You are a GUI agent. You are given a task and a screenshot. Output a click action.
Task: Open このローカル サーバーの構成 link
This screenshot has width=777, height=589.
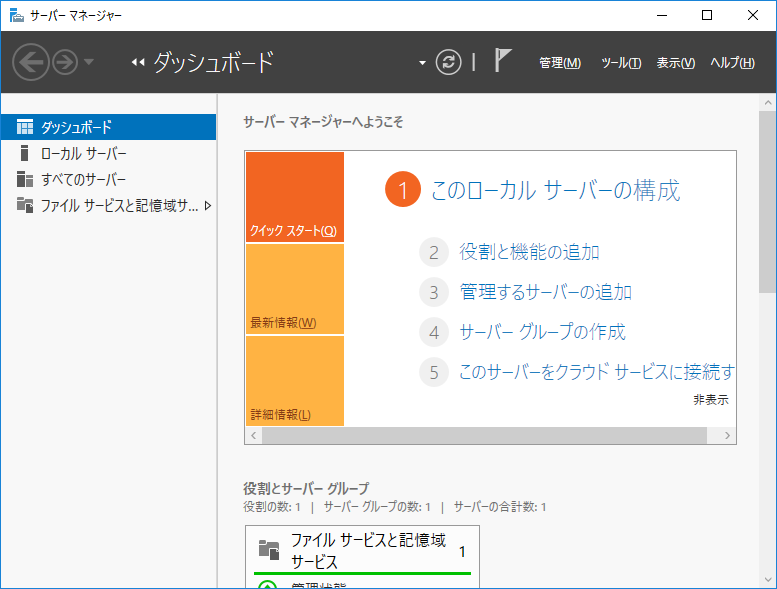(555, 190)
